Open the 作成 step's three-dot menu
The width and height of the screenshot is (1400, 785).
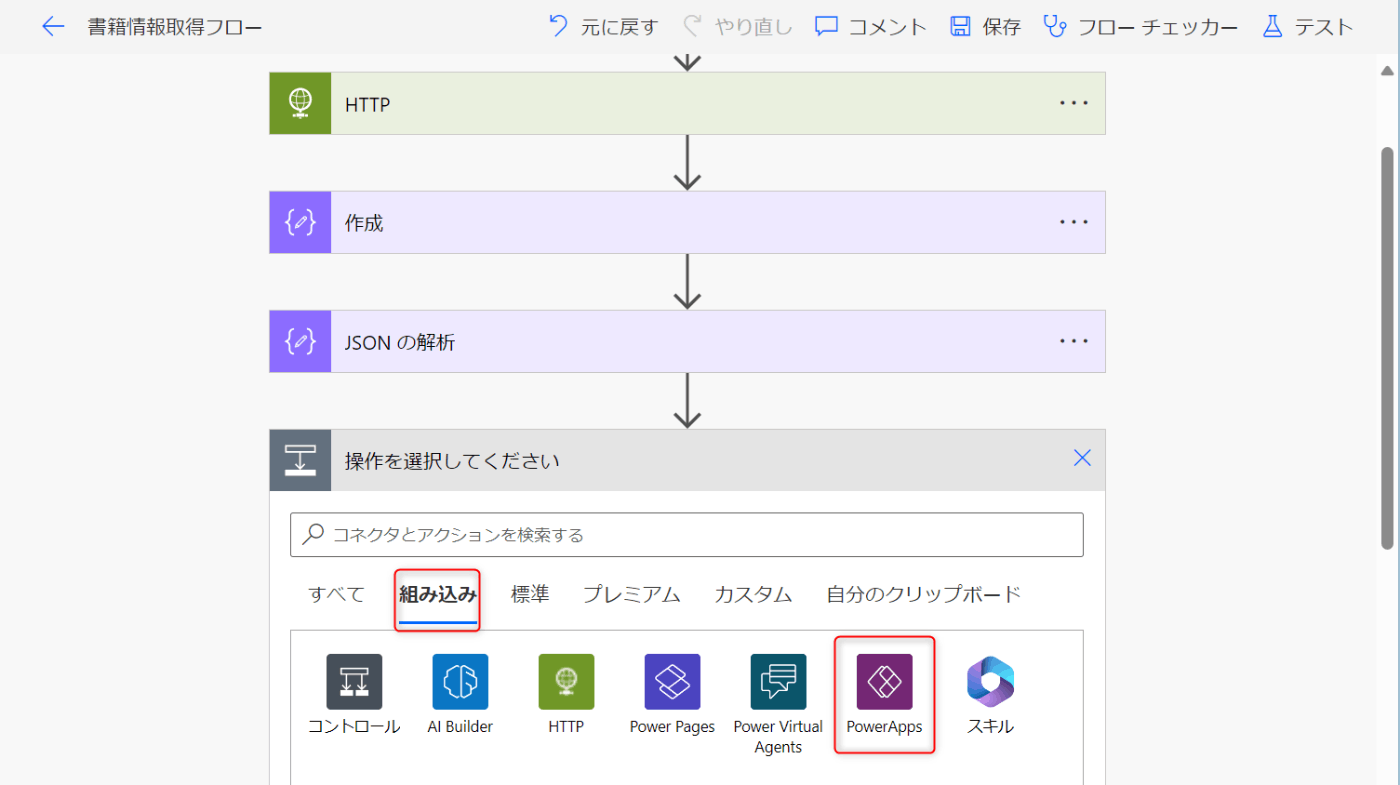coord(1073,222)
